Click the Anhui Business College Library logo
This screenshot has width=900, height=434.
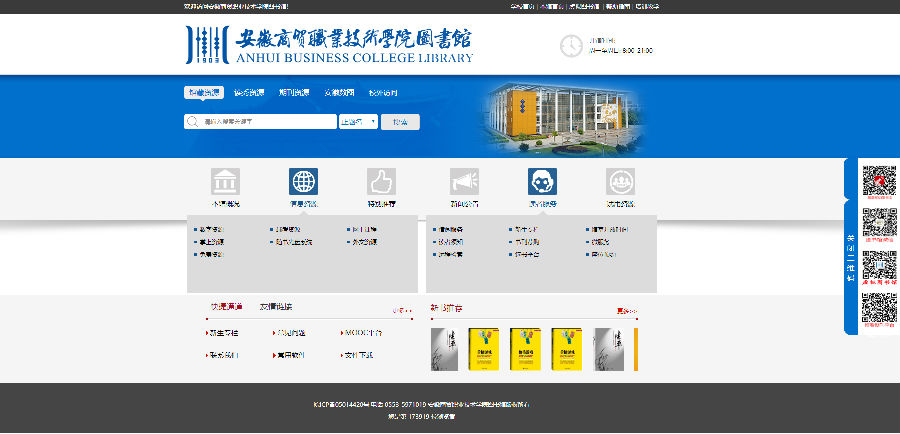tap(328, 45)
